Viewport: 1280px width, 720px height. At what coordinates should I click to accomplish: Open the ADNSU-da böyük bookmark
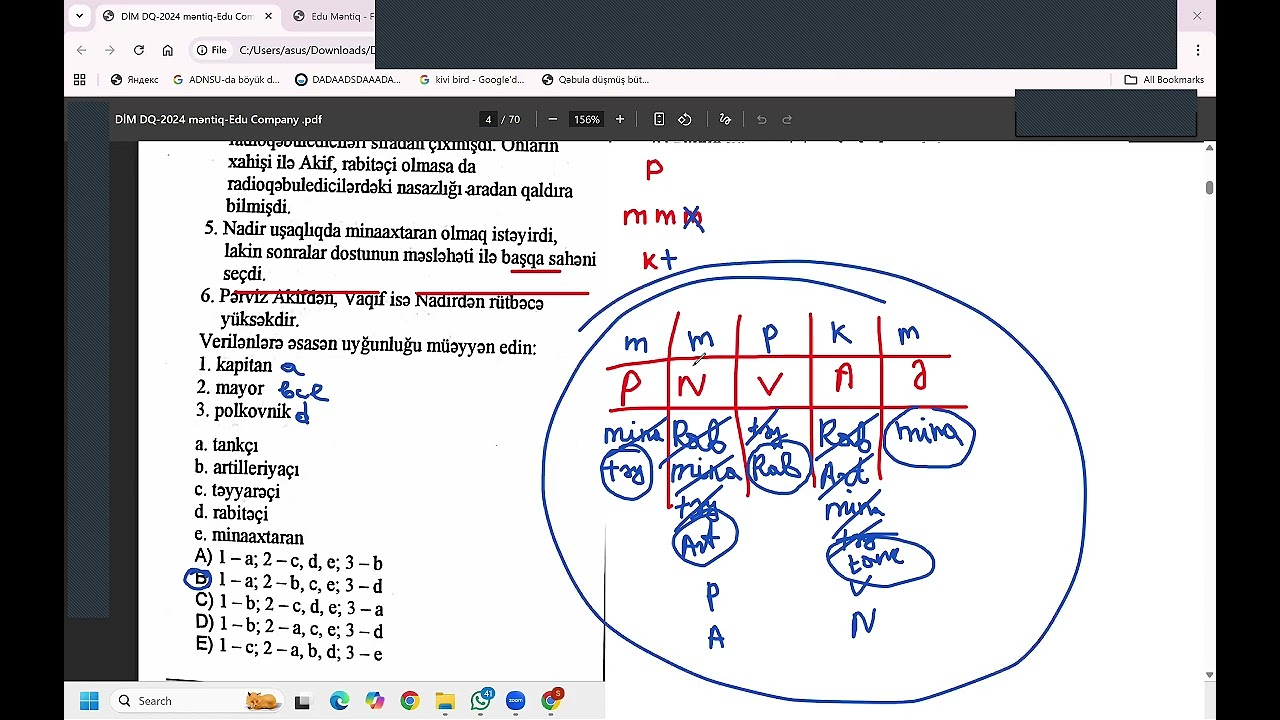pyautogui.click(x=226, y=79)
